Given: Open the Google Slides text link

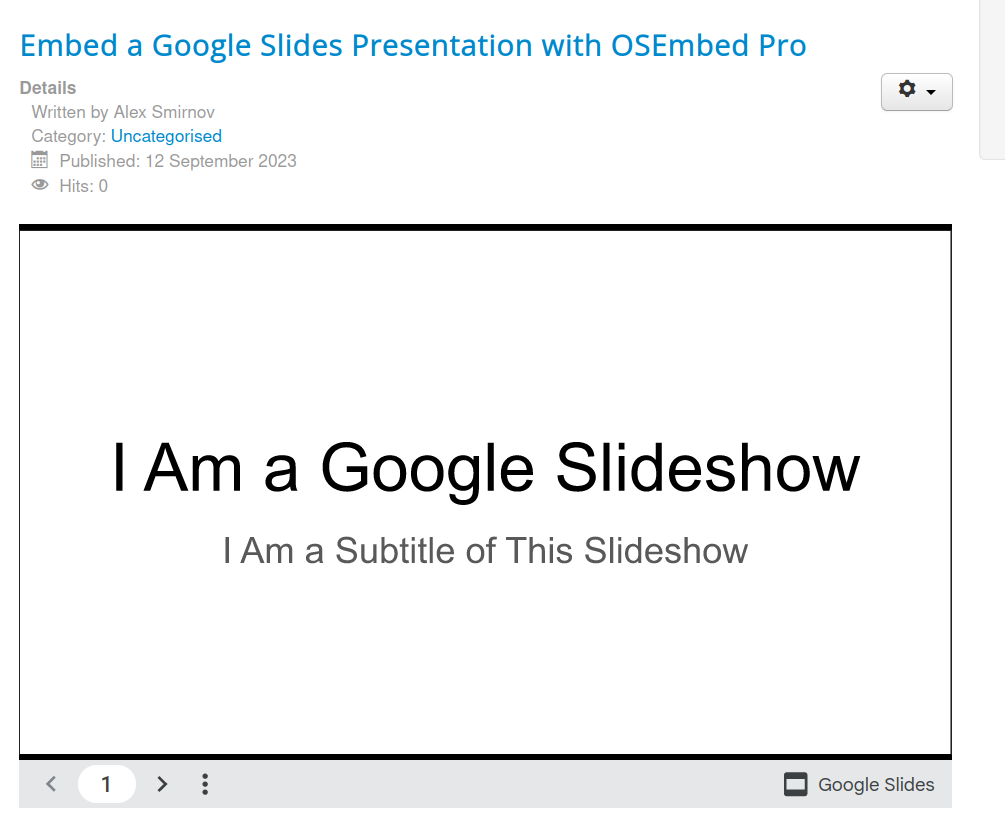Looking at the screenshot, I should tap(876, 784).
